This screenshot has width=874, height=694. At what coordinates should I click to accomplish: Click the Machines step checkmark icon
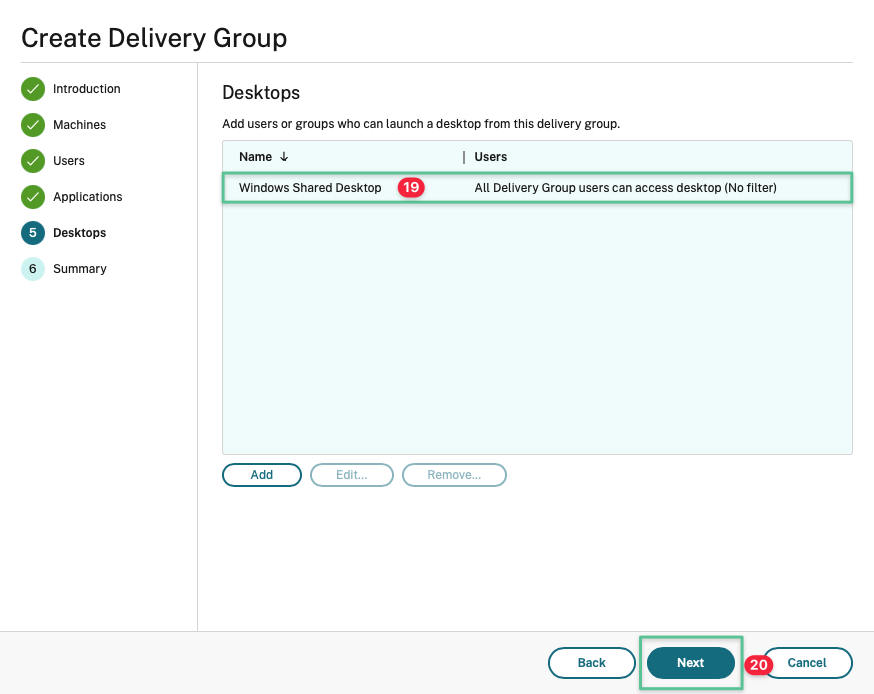click(33, 125)
